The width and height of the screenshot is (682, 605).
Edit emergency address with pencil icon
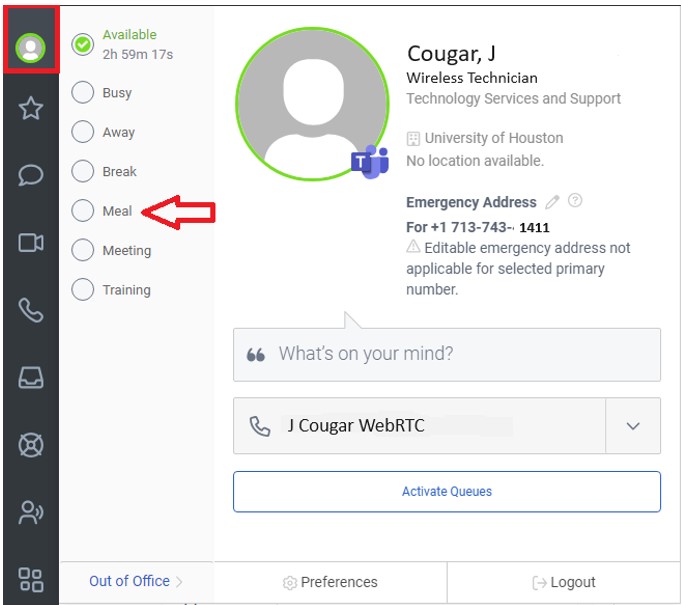[552, 202]
